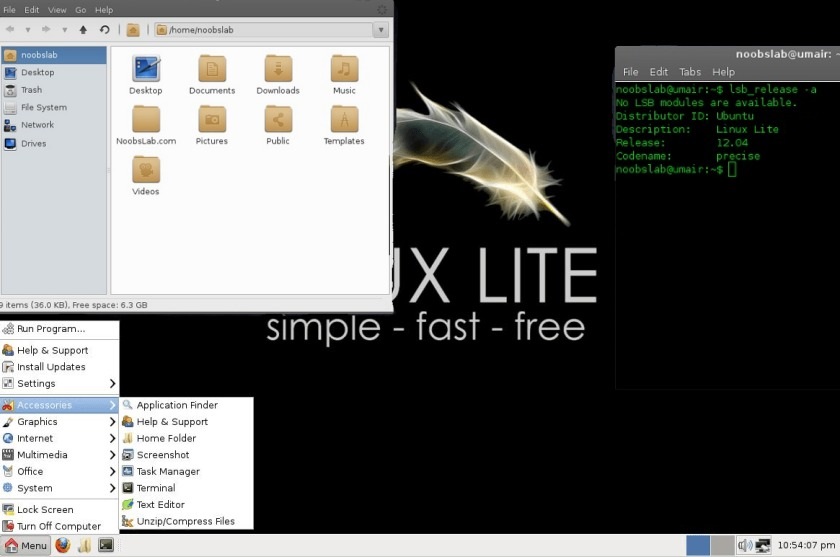Launch Task Manager from Accessories
Image resolution: width=840 pixels, height=557 pixels.
(186, 471)
